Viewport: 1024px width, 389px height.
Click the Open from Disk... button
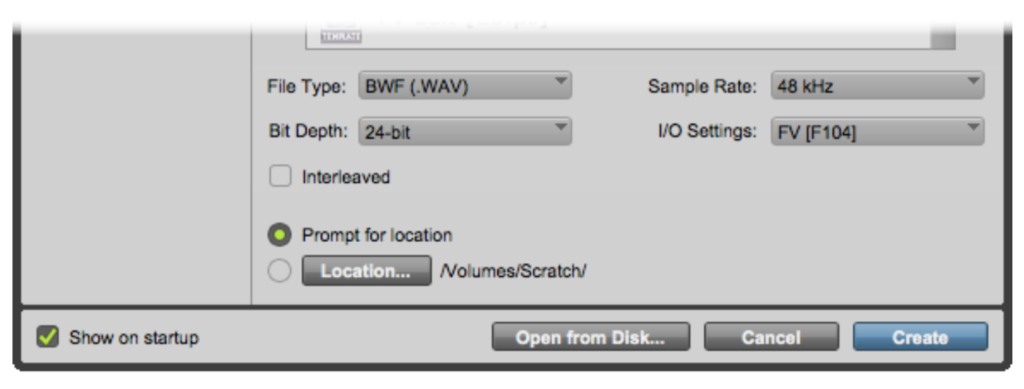tap(590, 337)
